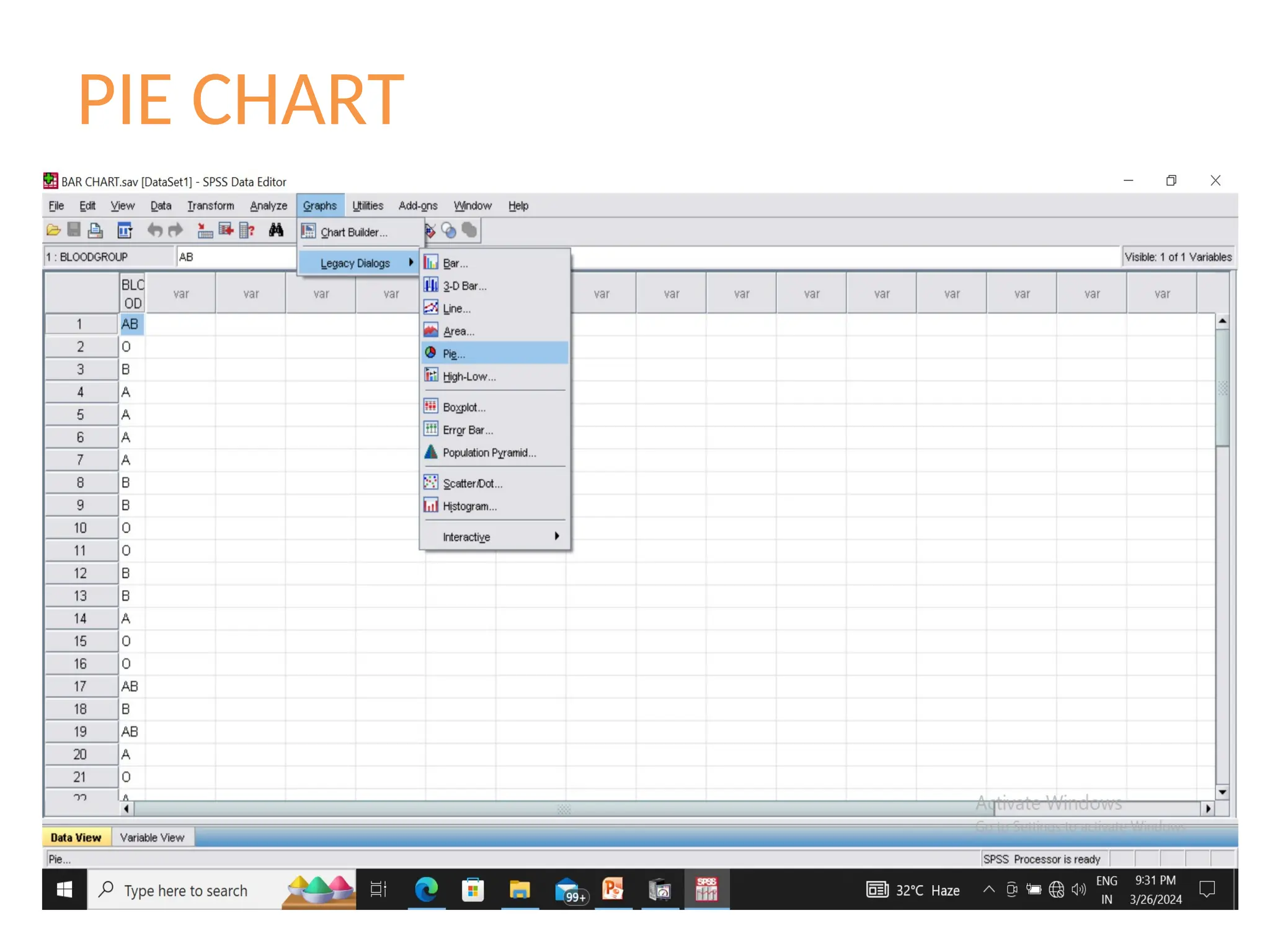
Task: Click the Open file folder icon
Action: coord(53,231)
